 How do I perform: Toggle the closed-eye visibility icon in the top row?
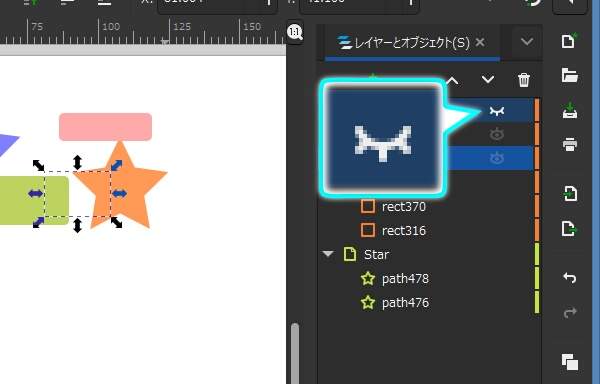[x=497, y=111]
